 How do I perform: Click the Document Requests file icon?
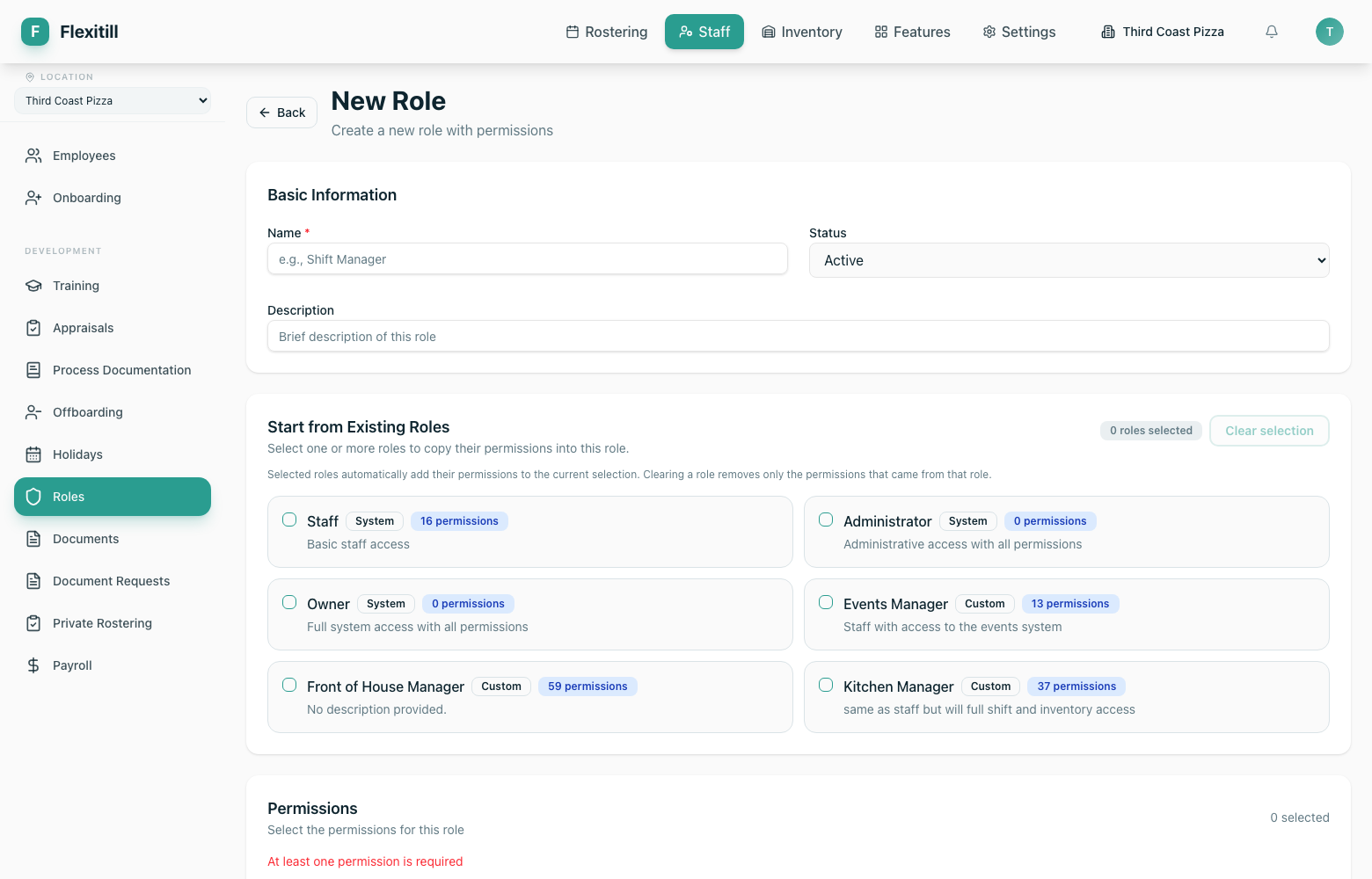tap(33, 581)
